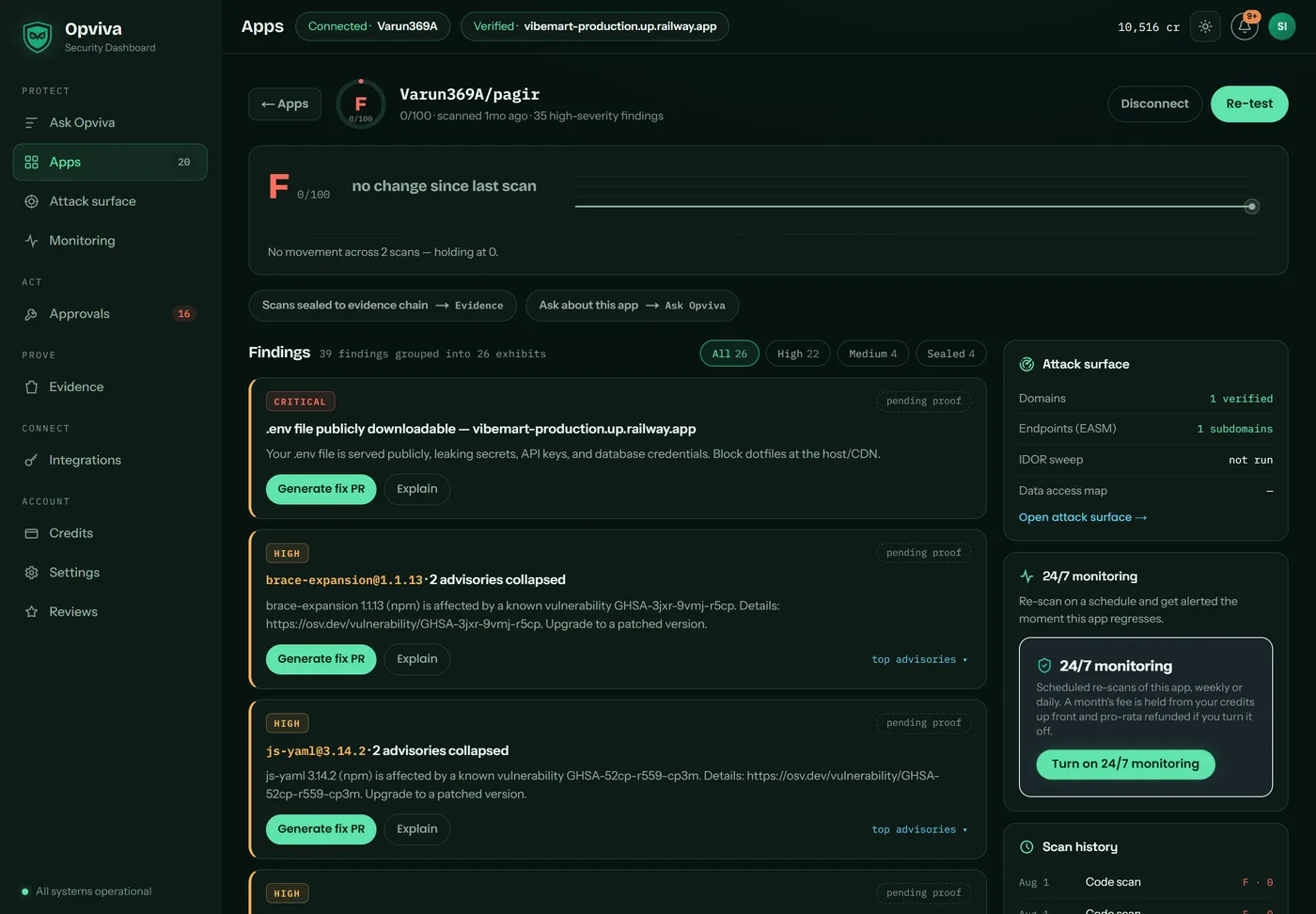Click the Connected Varun369A pill
1316x914 pixels.
point(372,26)
